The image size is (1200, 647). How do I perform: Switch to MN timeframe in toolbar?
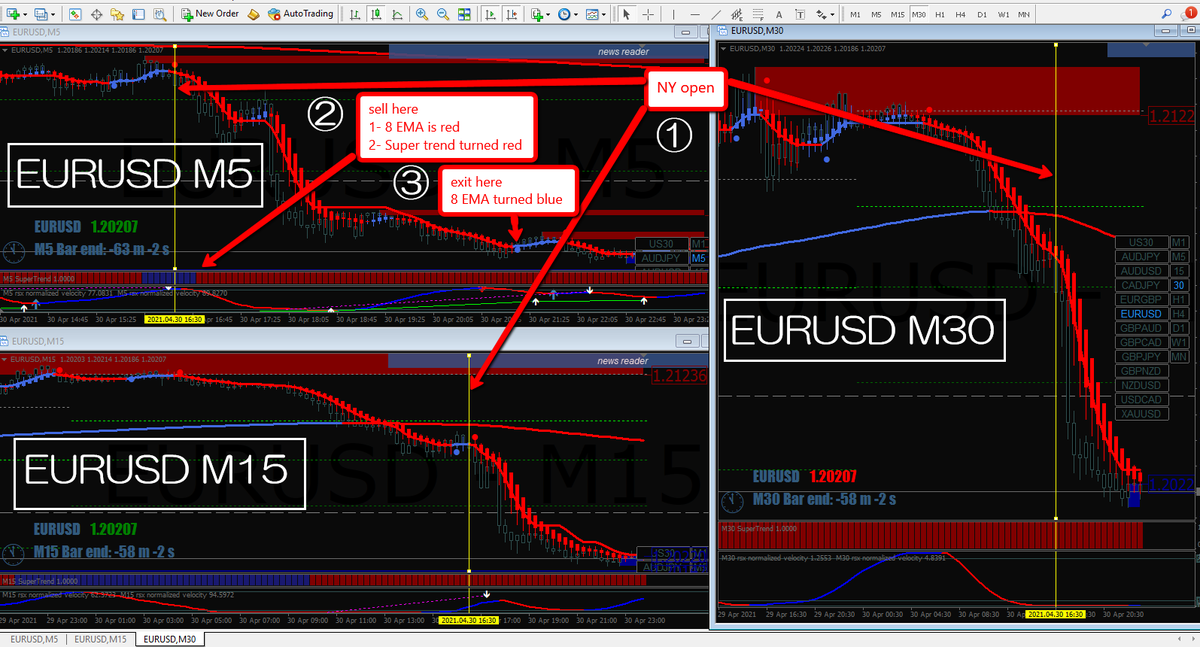click(1024, 14)
